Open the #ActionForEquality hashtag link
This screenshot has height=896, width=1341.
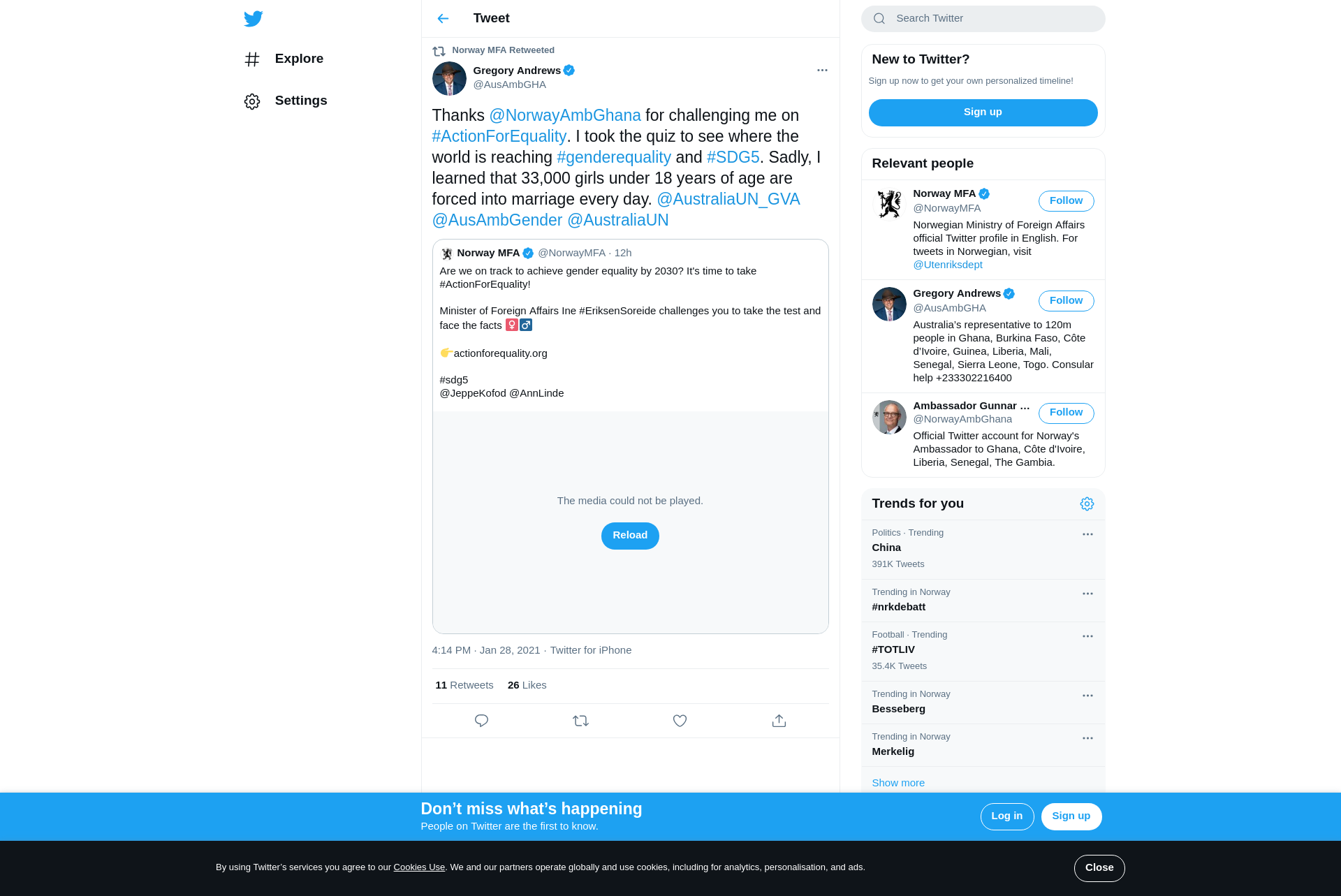pyautogui.click(x=499, y=136)
